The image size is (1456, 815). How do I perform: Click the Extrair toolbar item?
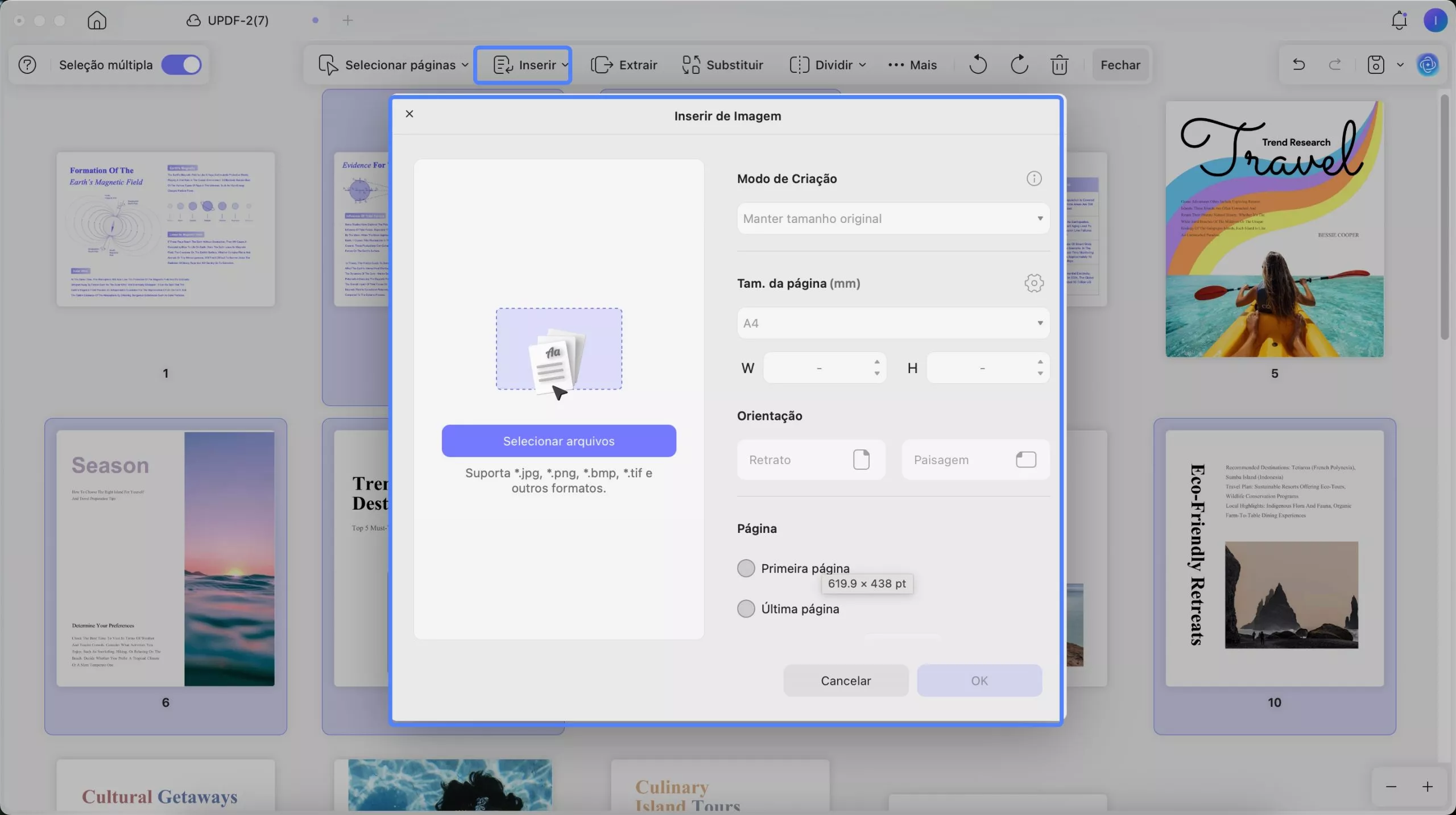624,65
